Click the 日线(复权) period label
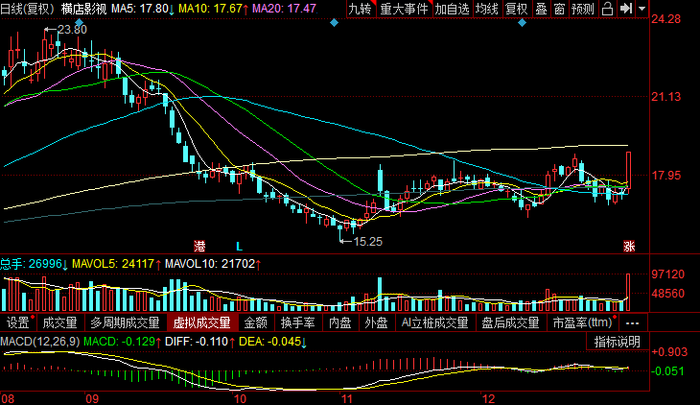 (28, 8)
